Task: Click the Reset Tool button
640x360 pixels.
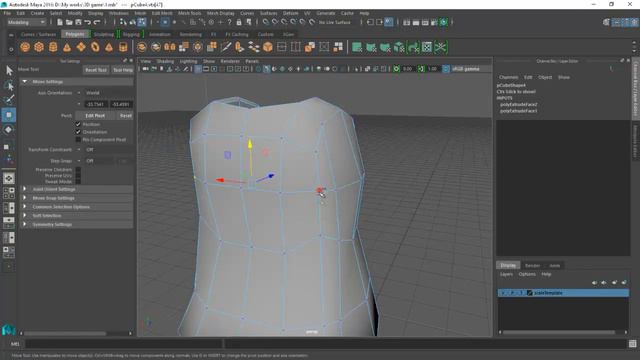Action: pyautogui.click(x=96, y=70)
